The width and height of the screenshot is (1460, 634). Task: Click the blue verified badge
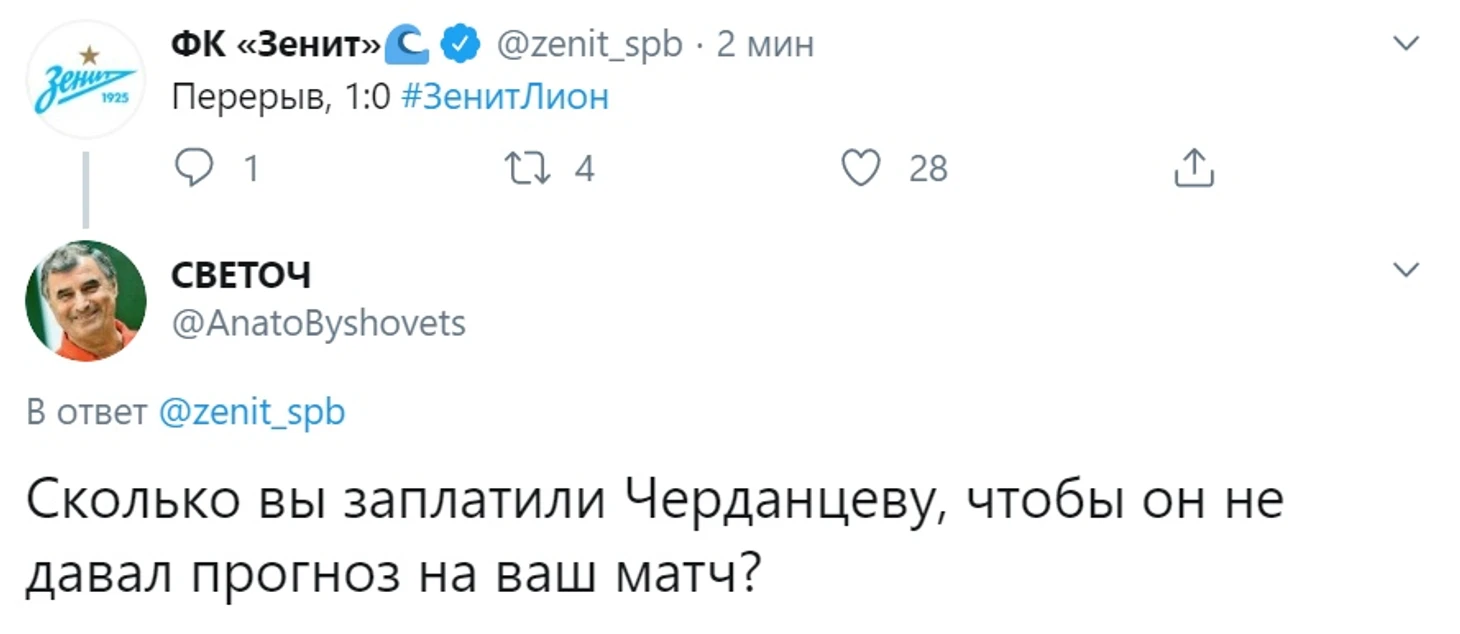click(x=461, y=44)
